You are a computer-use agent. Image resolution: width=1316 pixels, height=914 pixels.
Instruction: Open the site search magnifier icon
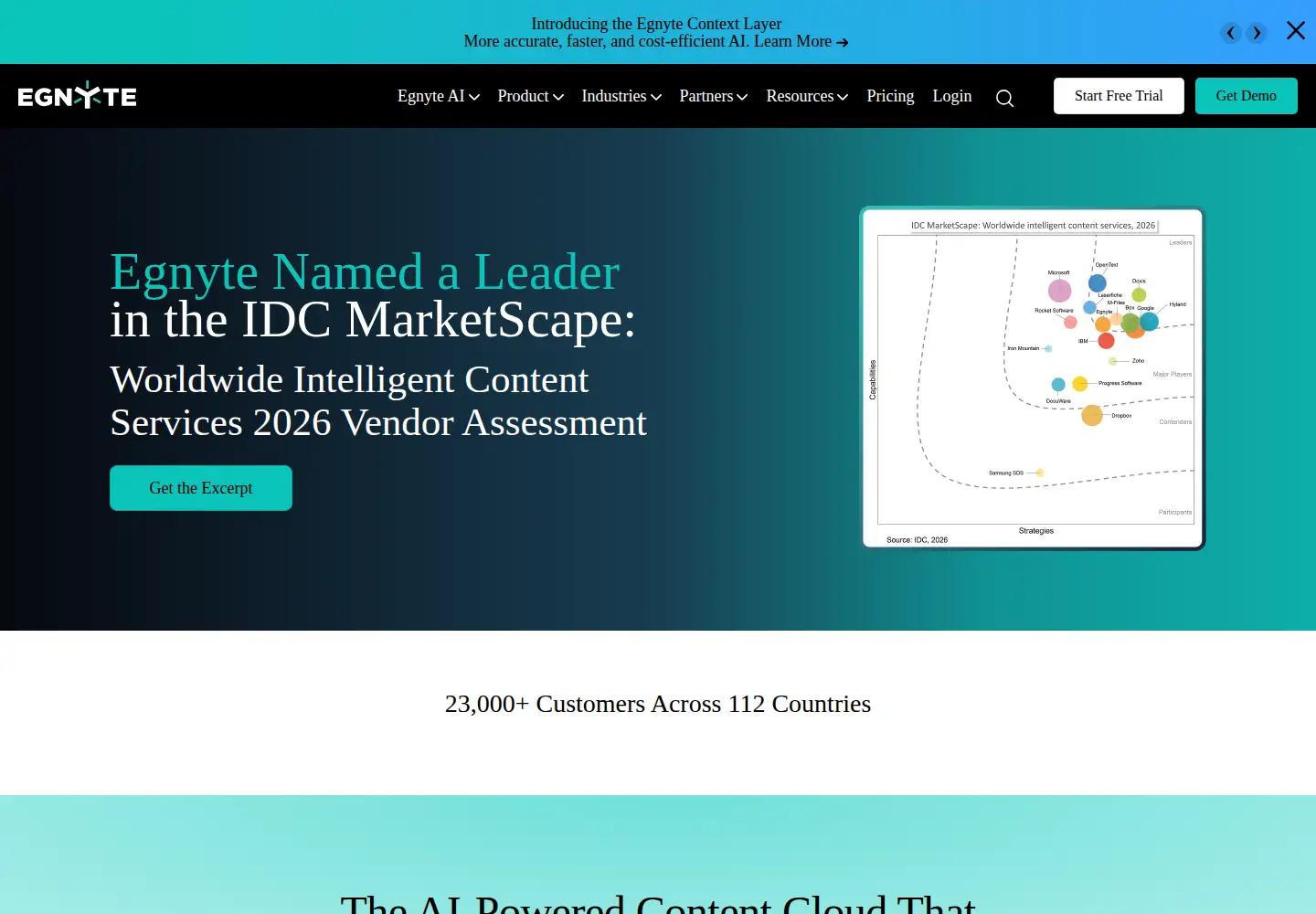coord(1004,98)
